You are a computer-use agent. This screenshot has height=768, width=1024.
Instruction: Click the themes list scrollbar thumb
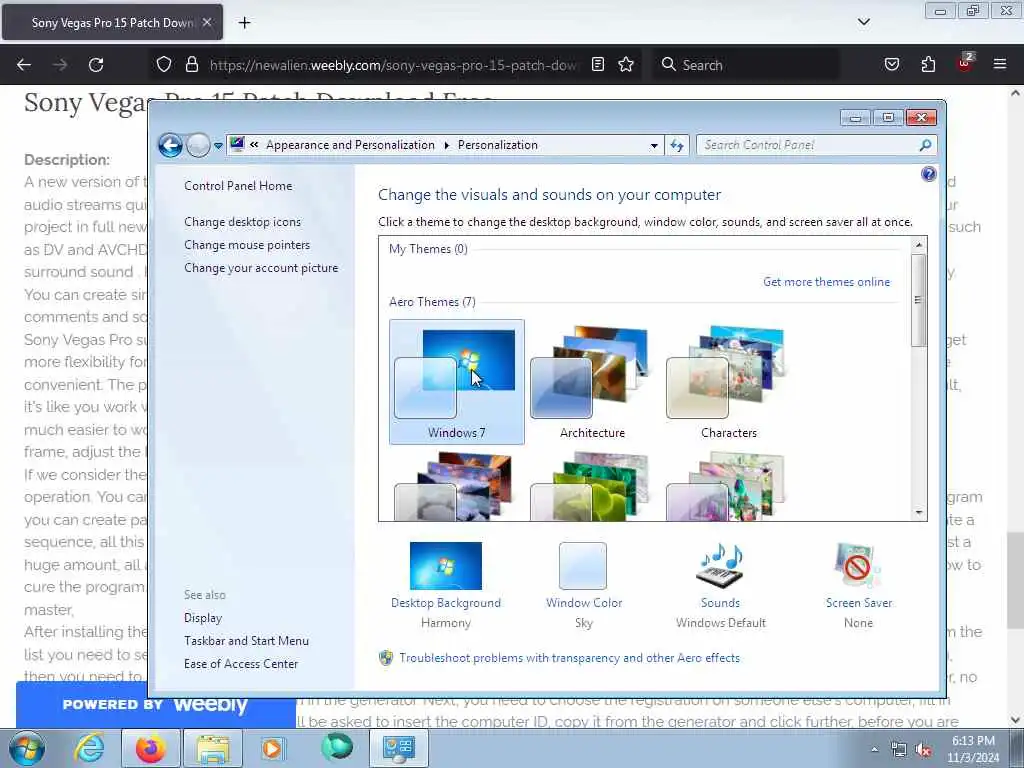(918, 300)
